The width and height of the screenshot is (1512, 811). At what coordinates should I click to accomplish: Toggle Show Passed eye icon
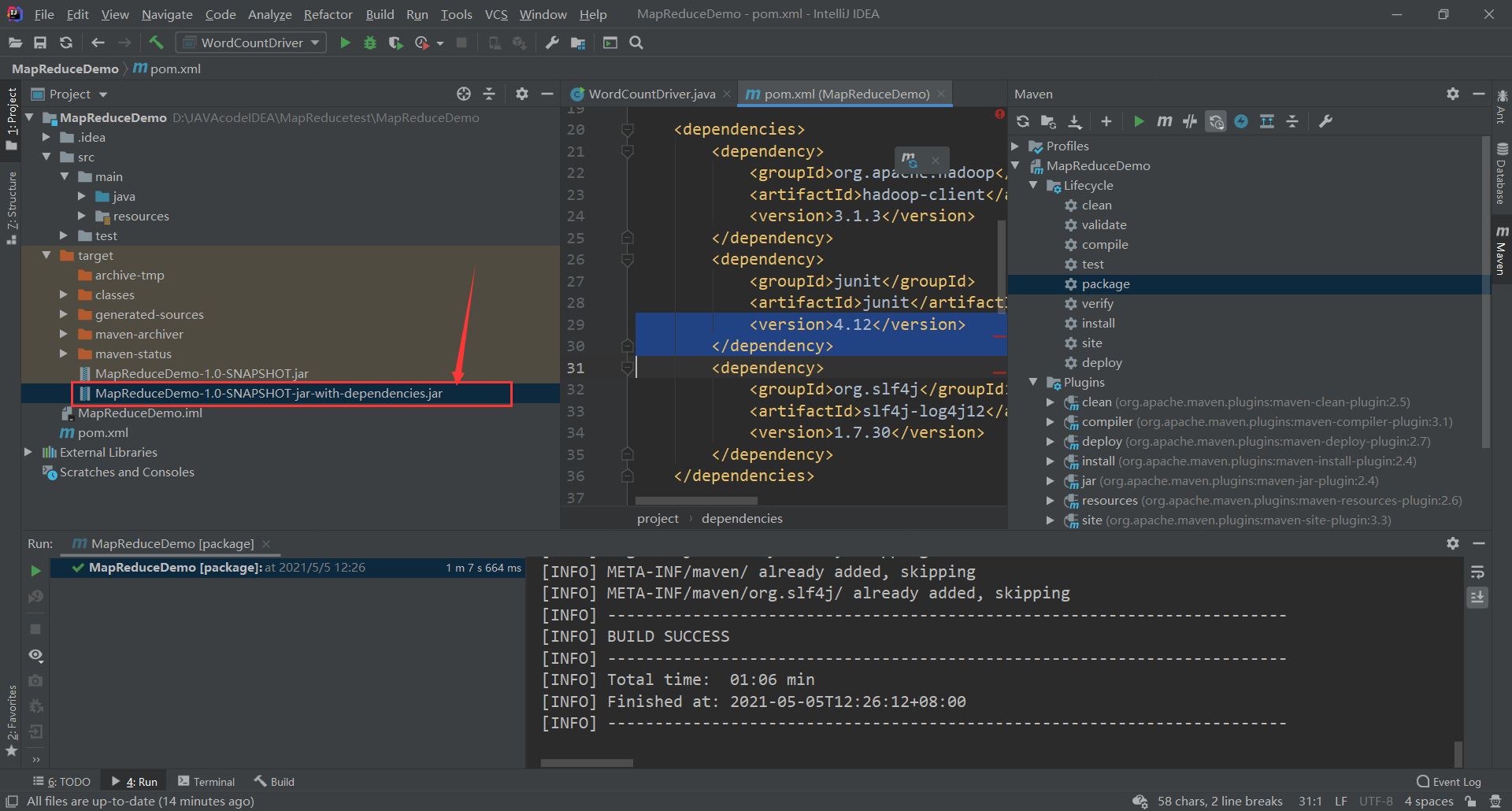coord(35,655)
